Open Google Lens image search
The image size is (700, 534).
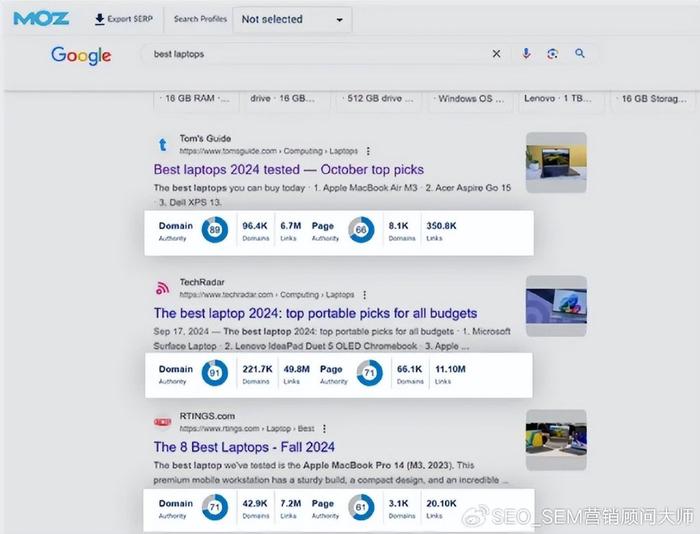click(553, 54)
